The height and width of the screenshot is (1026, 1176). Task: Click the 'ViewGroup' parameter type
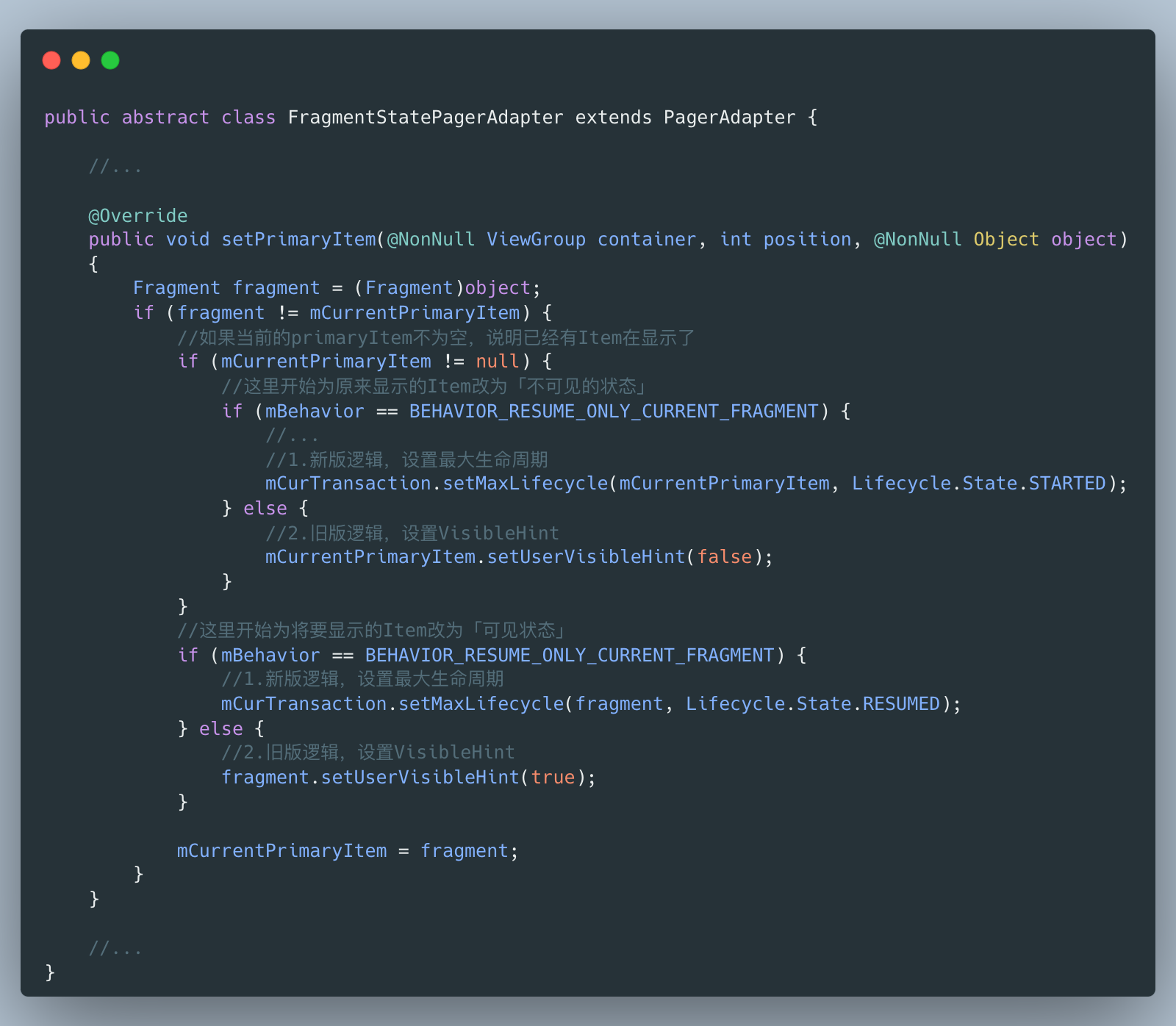(x=537, y=240)
